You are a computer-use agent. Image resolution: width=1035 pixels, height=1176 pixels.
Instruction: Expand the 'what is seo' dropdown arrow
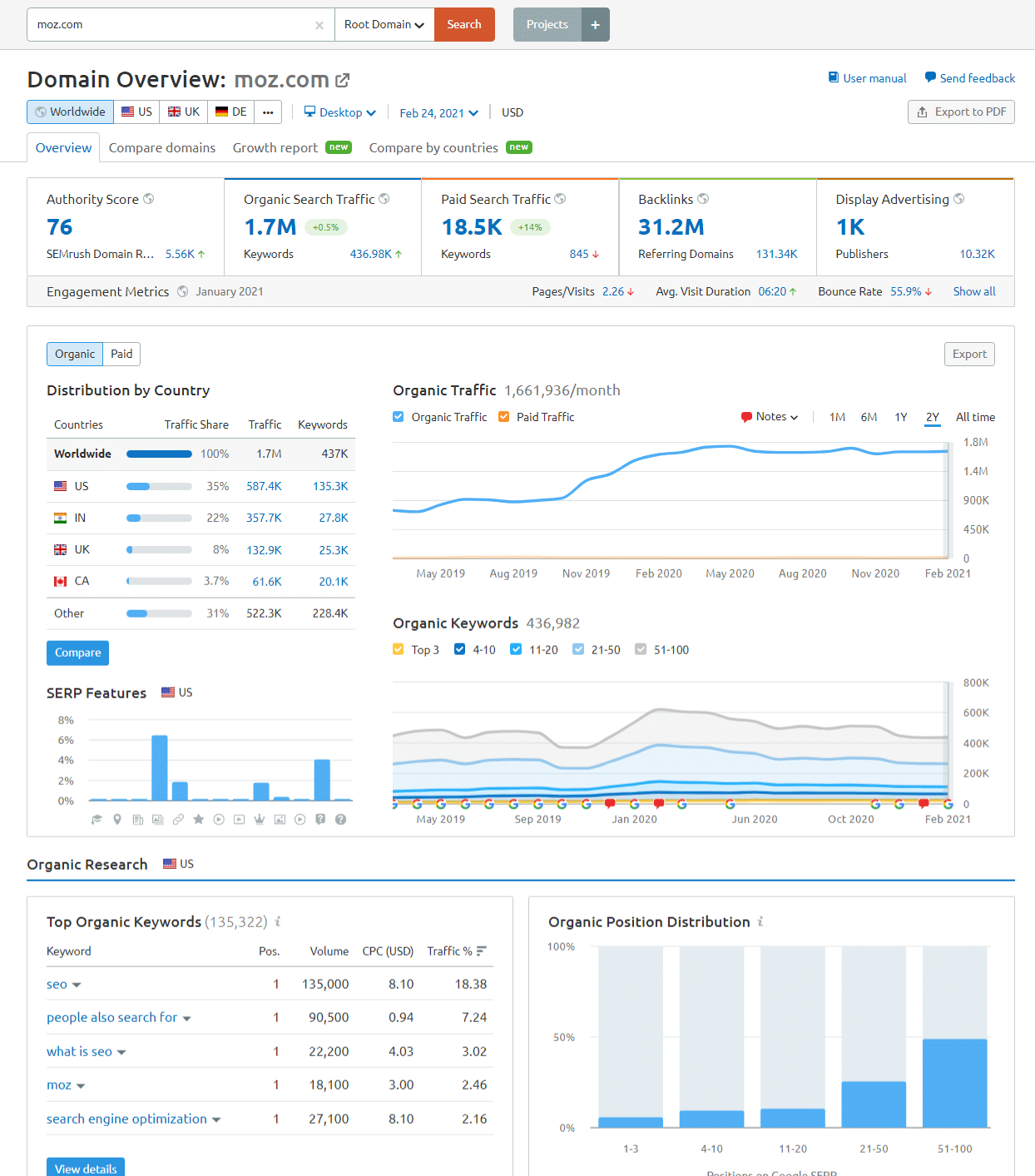(121, 1053)
